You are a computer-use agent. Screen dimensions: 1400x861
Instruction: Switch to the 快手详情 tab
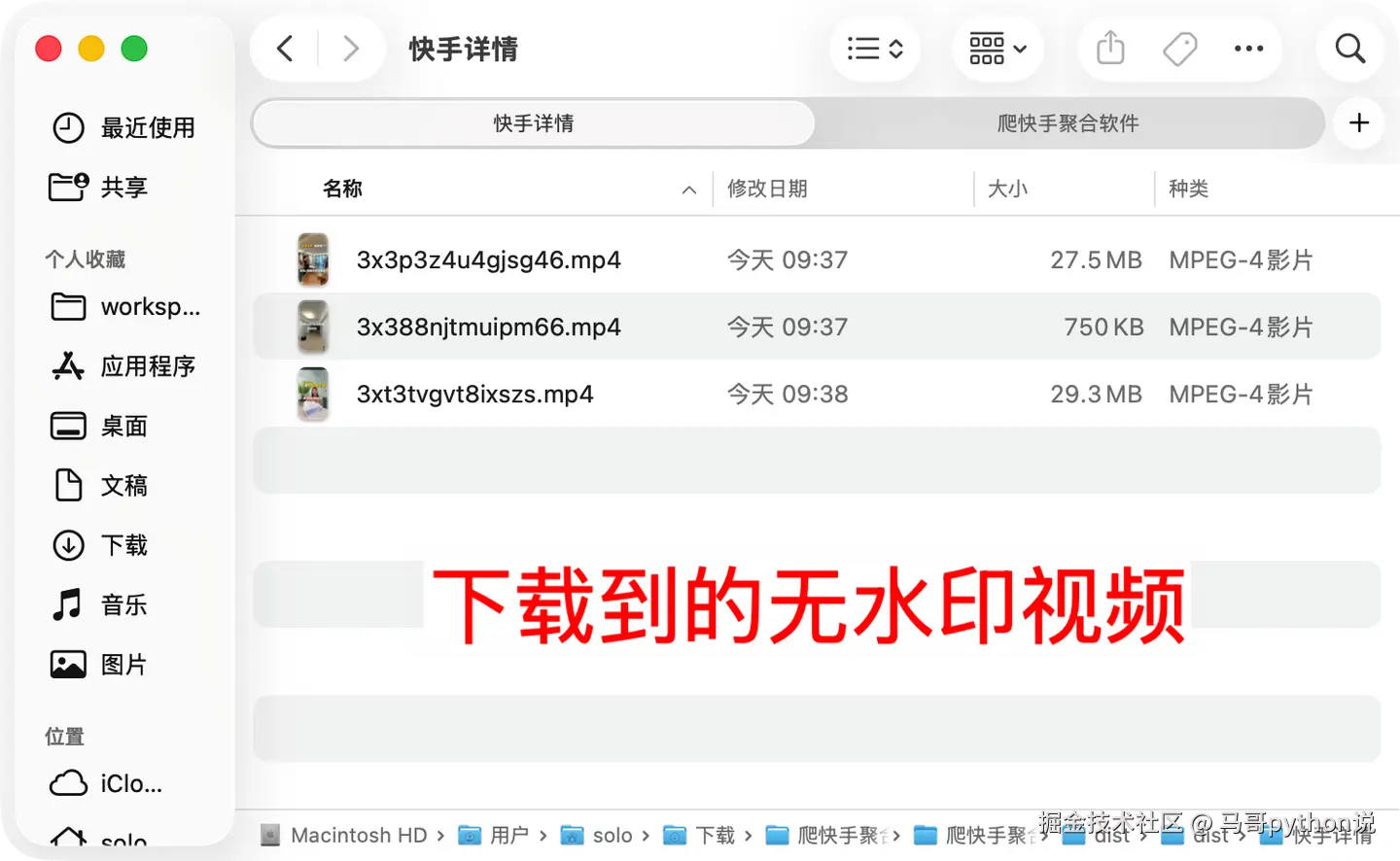click(533, 123)
